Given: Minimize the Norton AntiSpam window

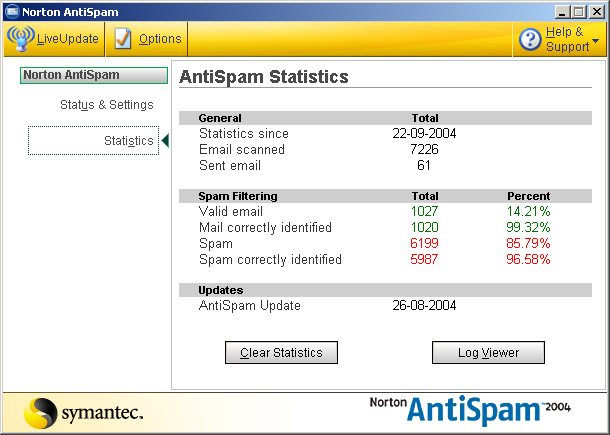Looking at the screenshot, I should point(561,12).
